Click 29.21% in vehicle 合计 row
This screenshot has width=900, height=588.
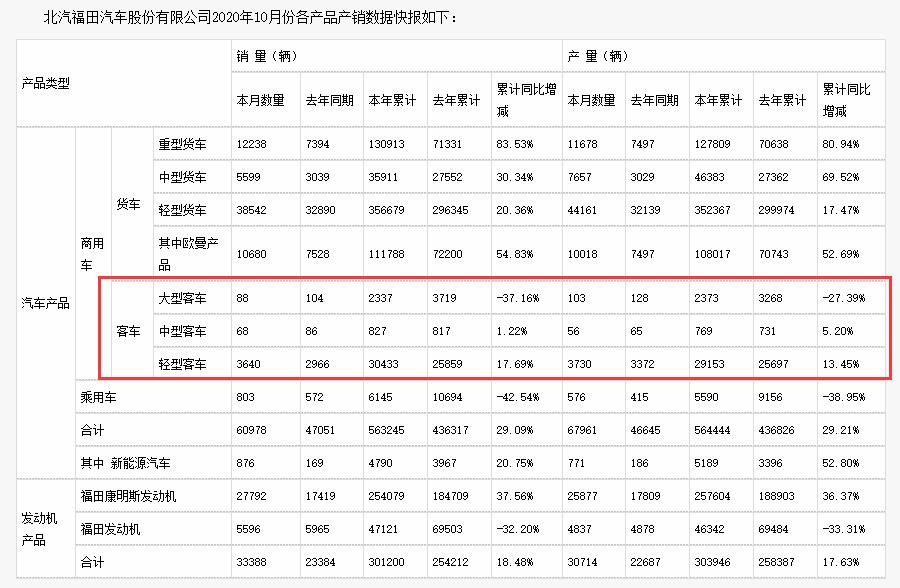coord(840,430)
